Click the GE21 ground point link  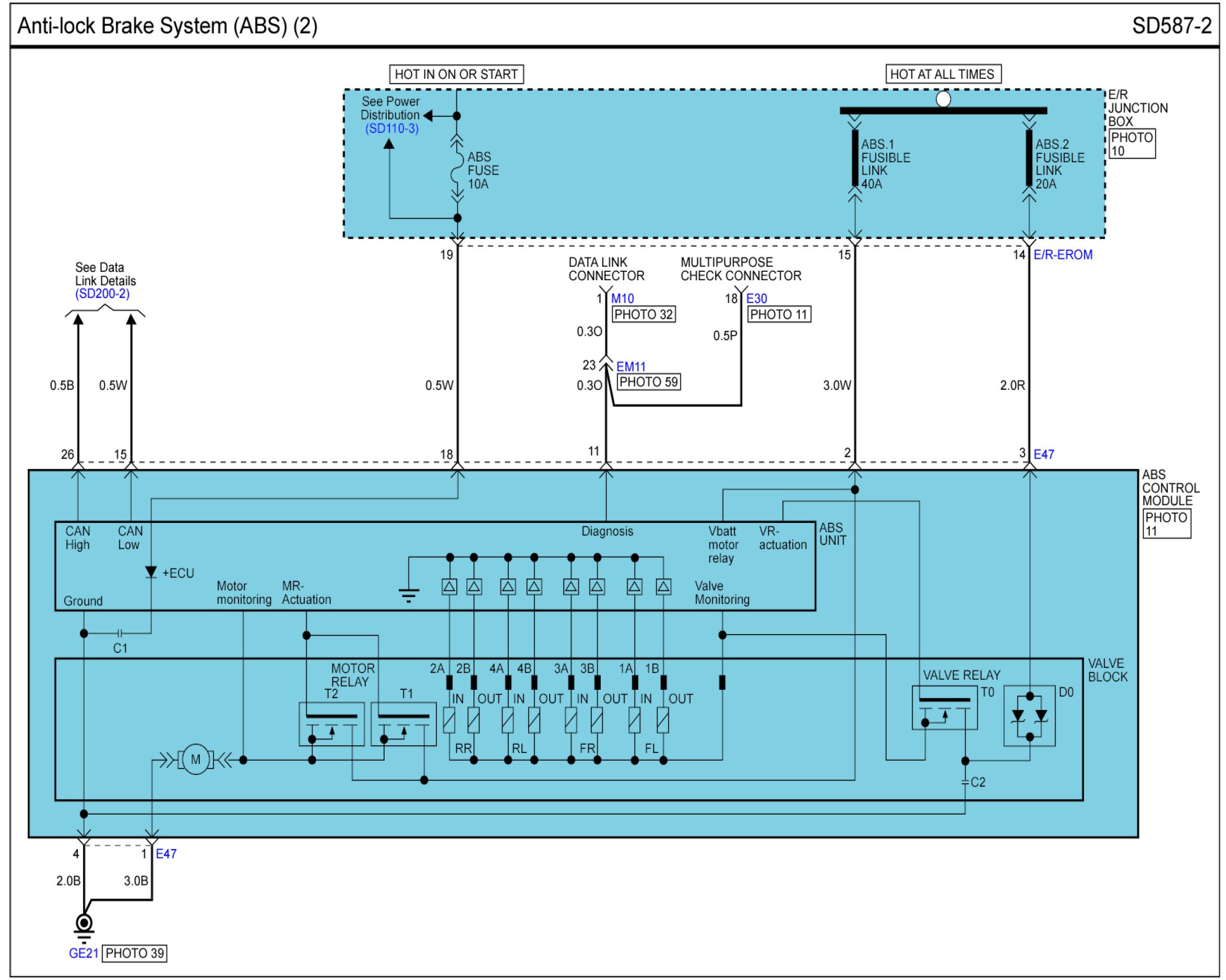[84, 953]
